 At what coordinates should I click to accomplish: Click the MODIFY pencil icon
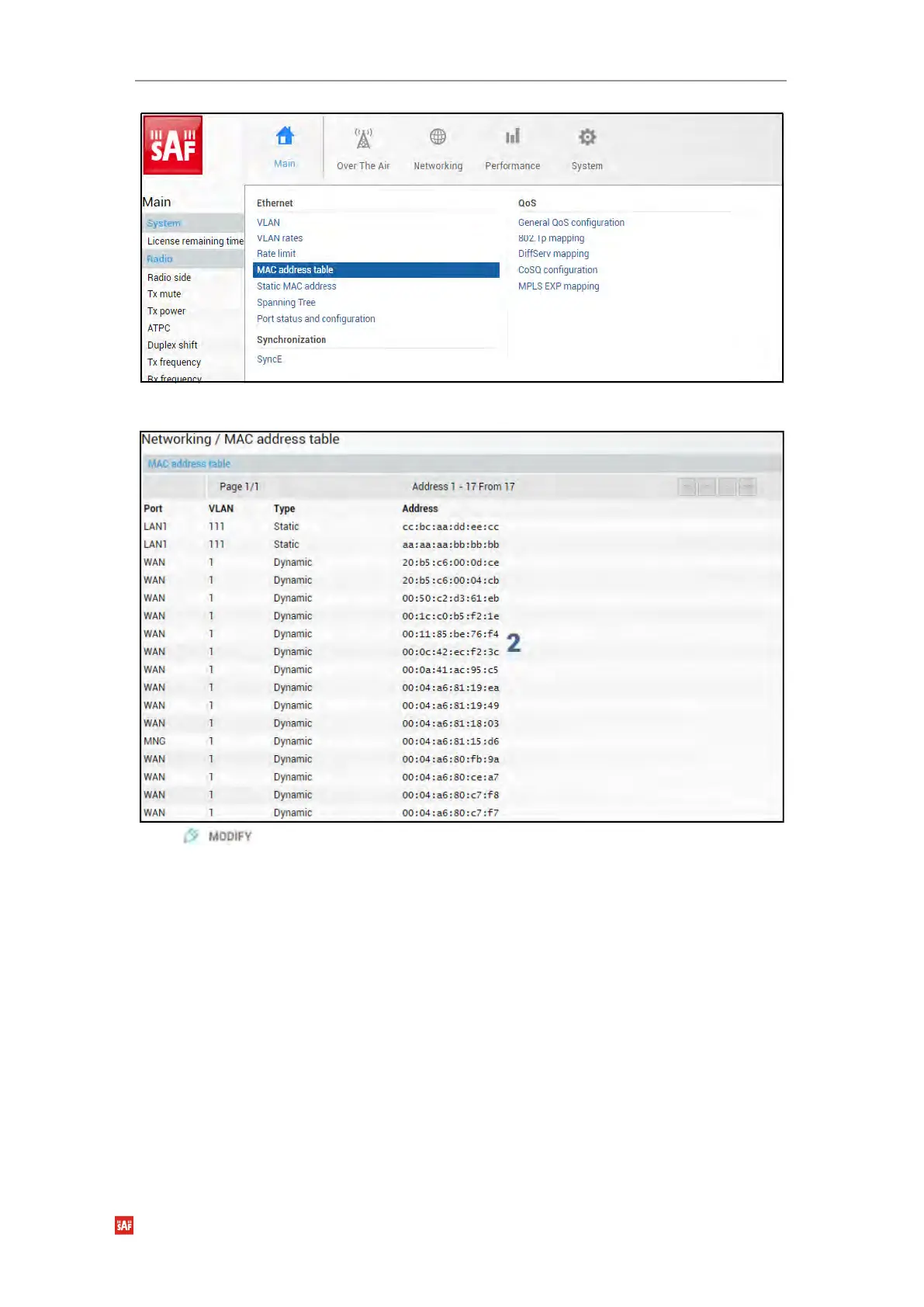click(191, 836)
